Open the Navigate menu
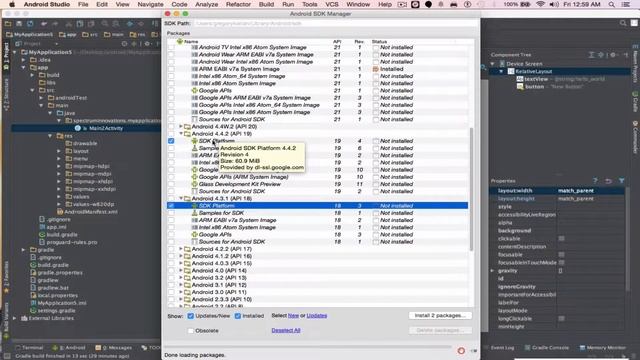640x360 pixels. point(150,4)
